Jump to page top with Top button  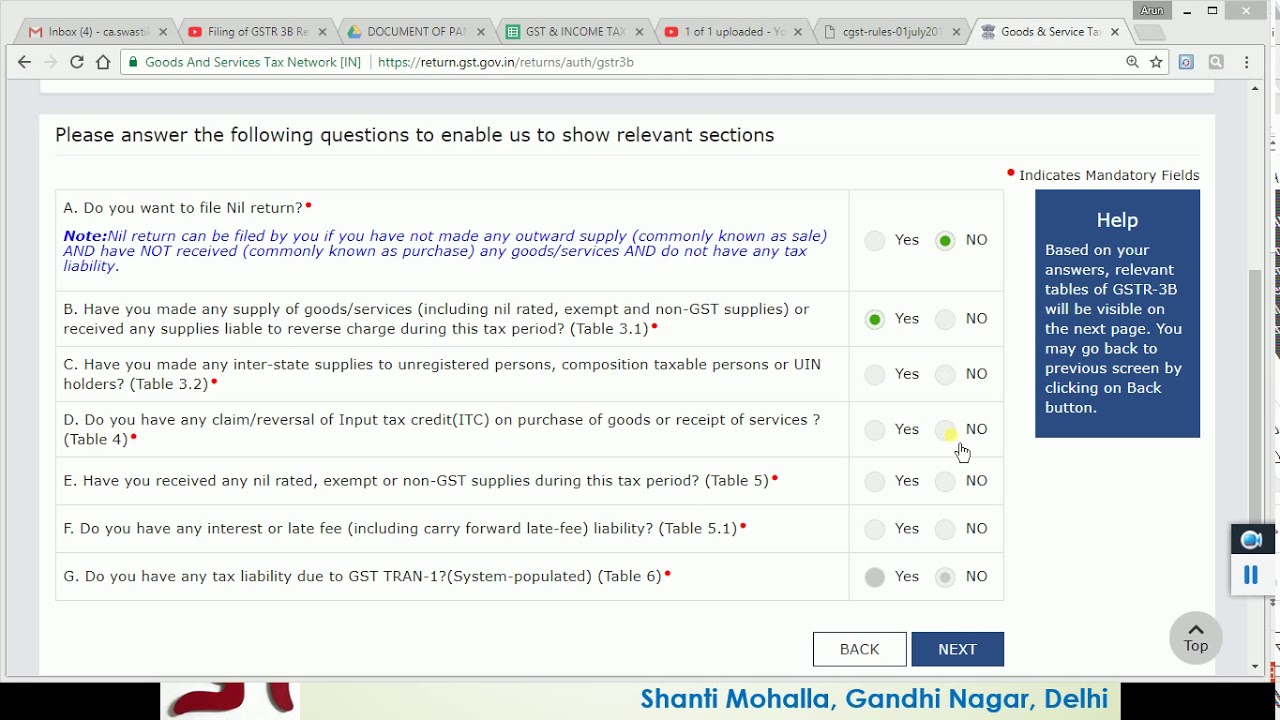pos(1196,638)
